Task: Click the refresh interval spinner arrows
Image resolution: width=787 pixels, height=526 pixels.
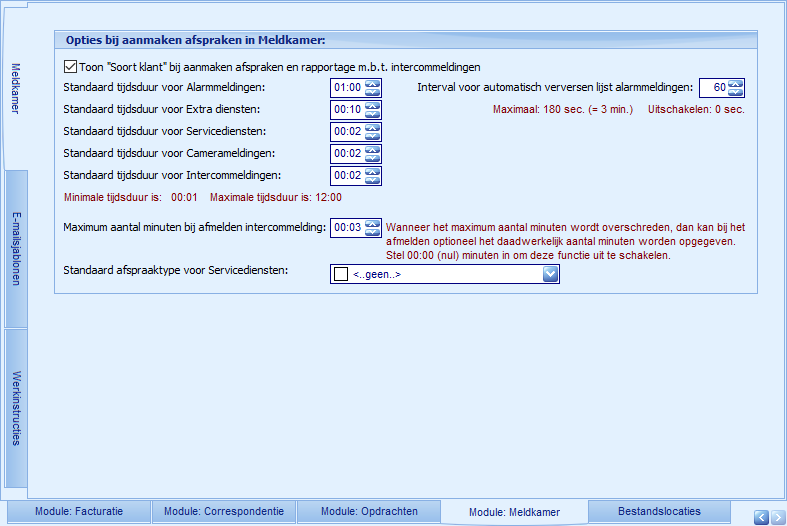Action: [735, 88]
